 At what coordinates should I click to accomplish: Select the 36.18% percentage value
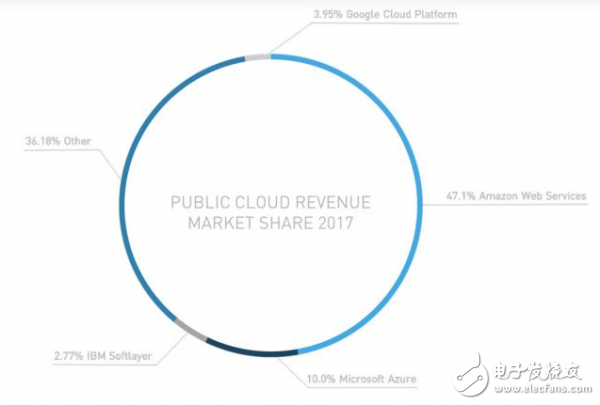pos(44,141)
